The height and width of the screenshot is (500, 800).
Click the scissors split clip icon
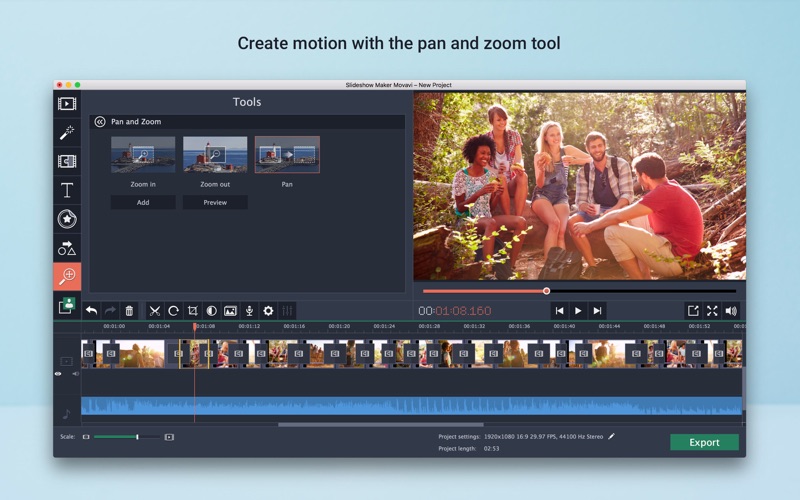click(155, 311)
